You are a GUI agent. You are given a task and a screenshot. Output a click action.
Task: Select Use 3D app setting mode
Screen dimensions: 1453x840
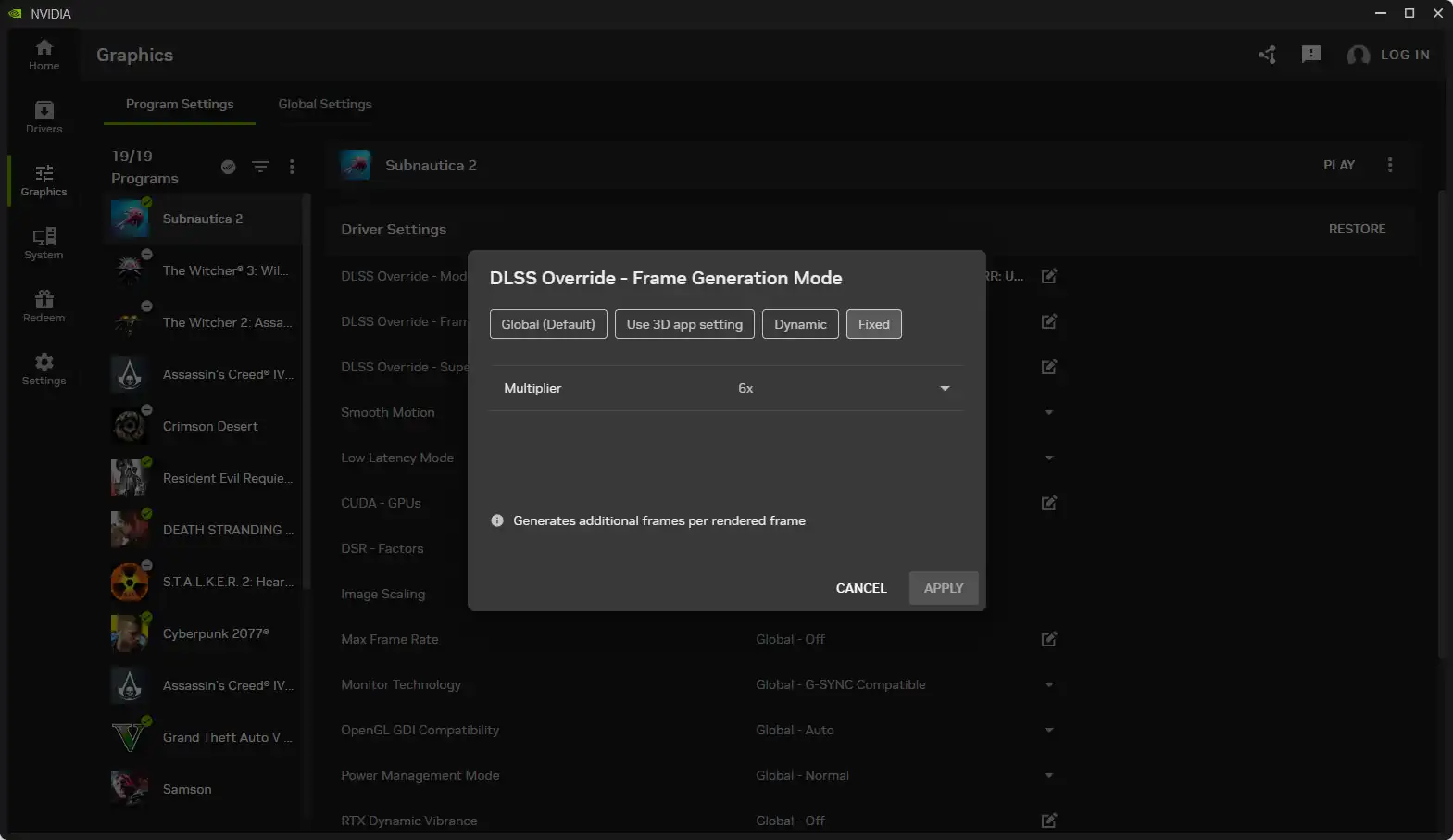coord(684,324)
